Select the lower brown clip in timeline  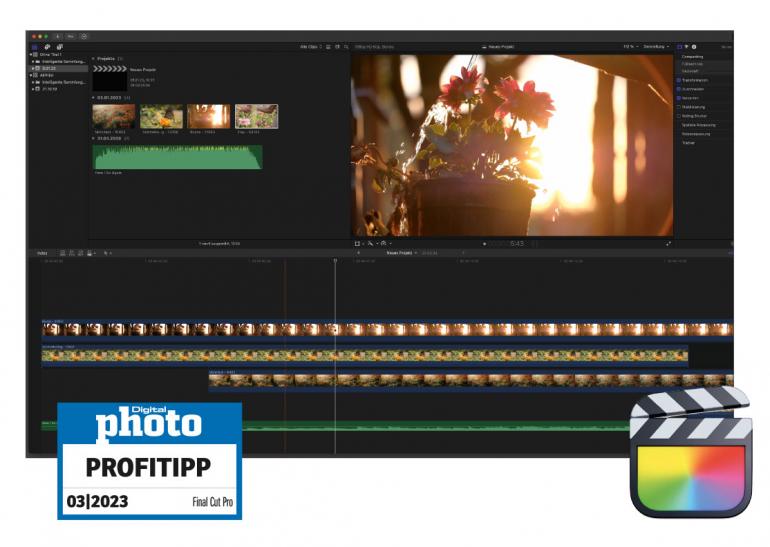pos(471,381)
